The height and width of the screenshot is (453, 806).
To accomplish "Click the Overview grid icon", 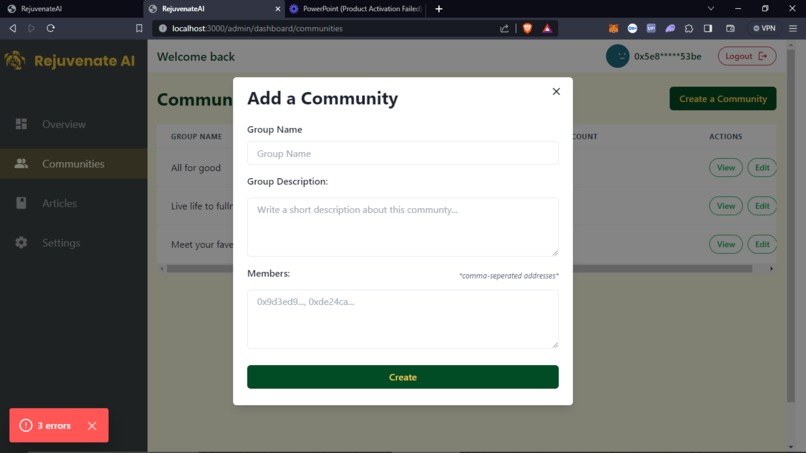I will pos(21,124).
